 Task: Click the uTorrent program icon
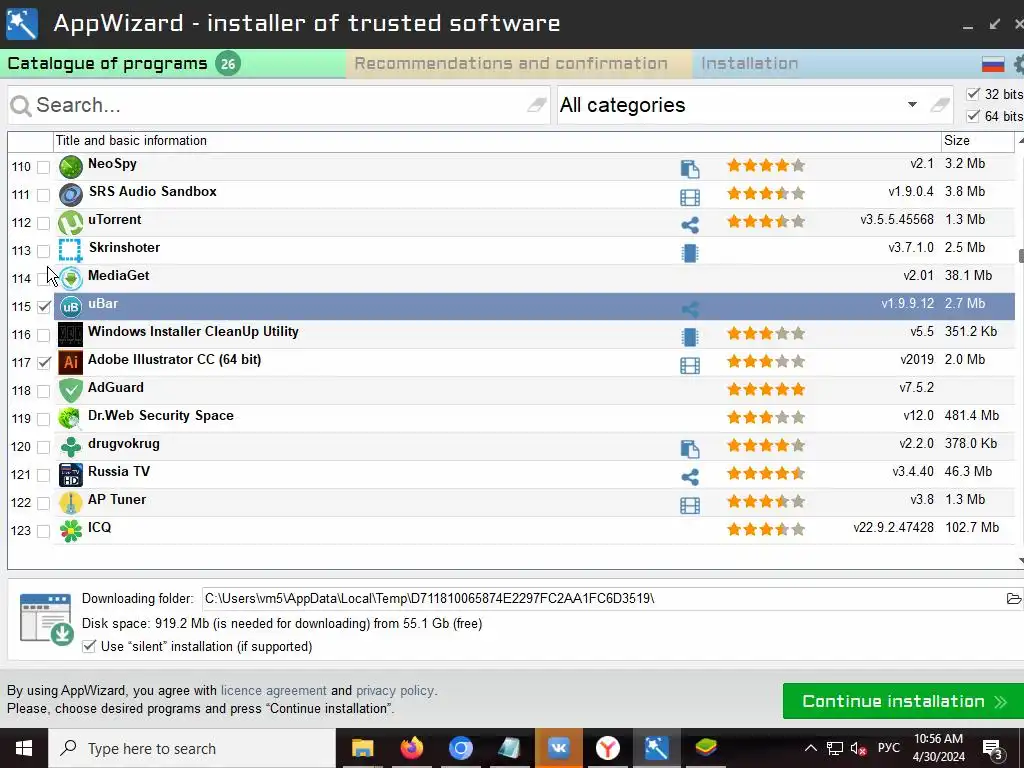(71, 223)
